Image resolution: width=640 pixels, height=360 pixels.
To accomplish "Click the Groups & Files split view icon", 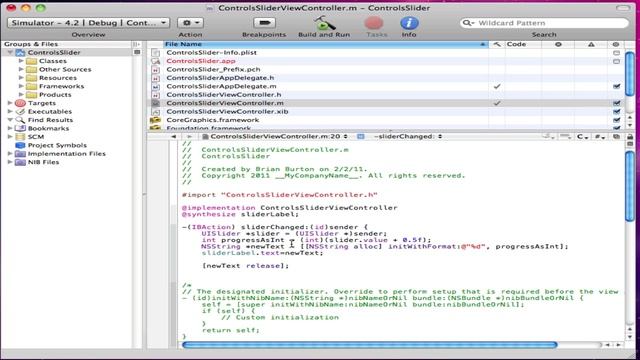I will pyautogui.click(x=136, y=44).
